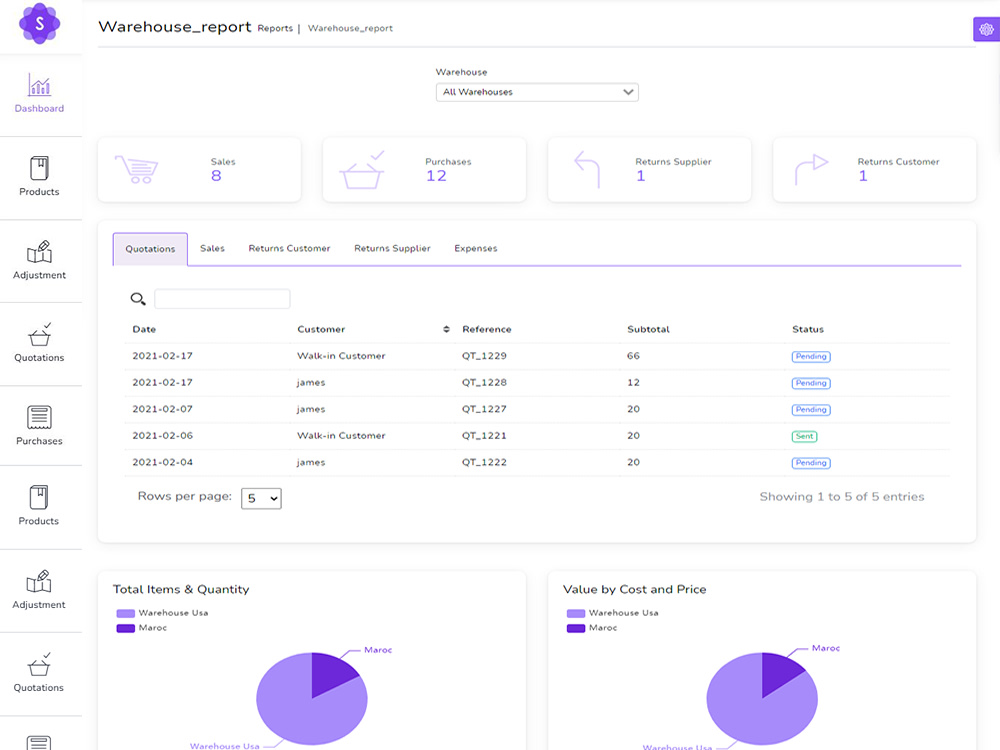Screen dimensions: 1000x750
Task: Switch to the Returns Customer tab
Action: click(x=290, y=248)
